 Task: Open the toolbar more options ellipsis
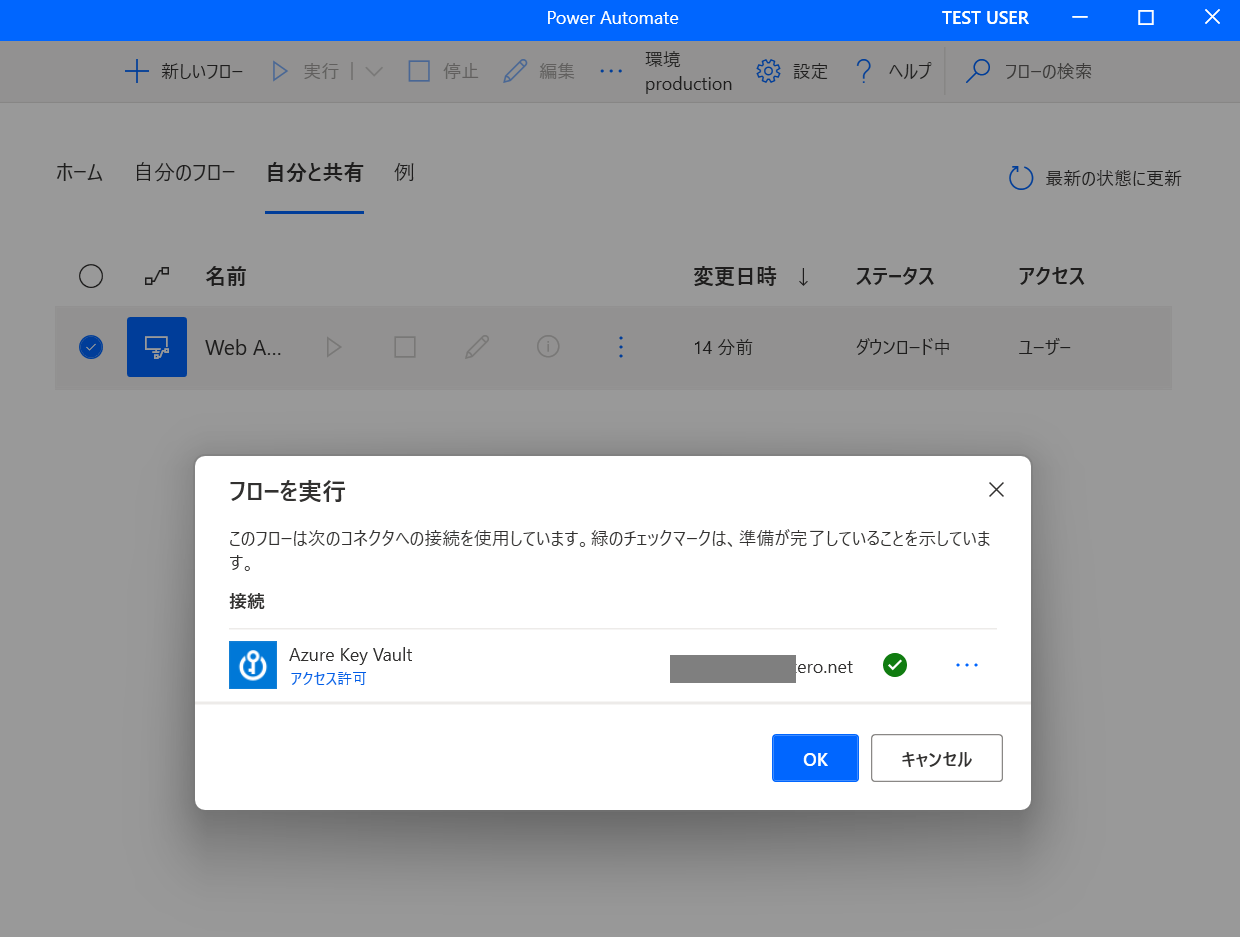point(611,71)
